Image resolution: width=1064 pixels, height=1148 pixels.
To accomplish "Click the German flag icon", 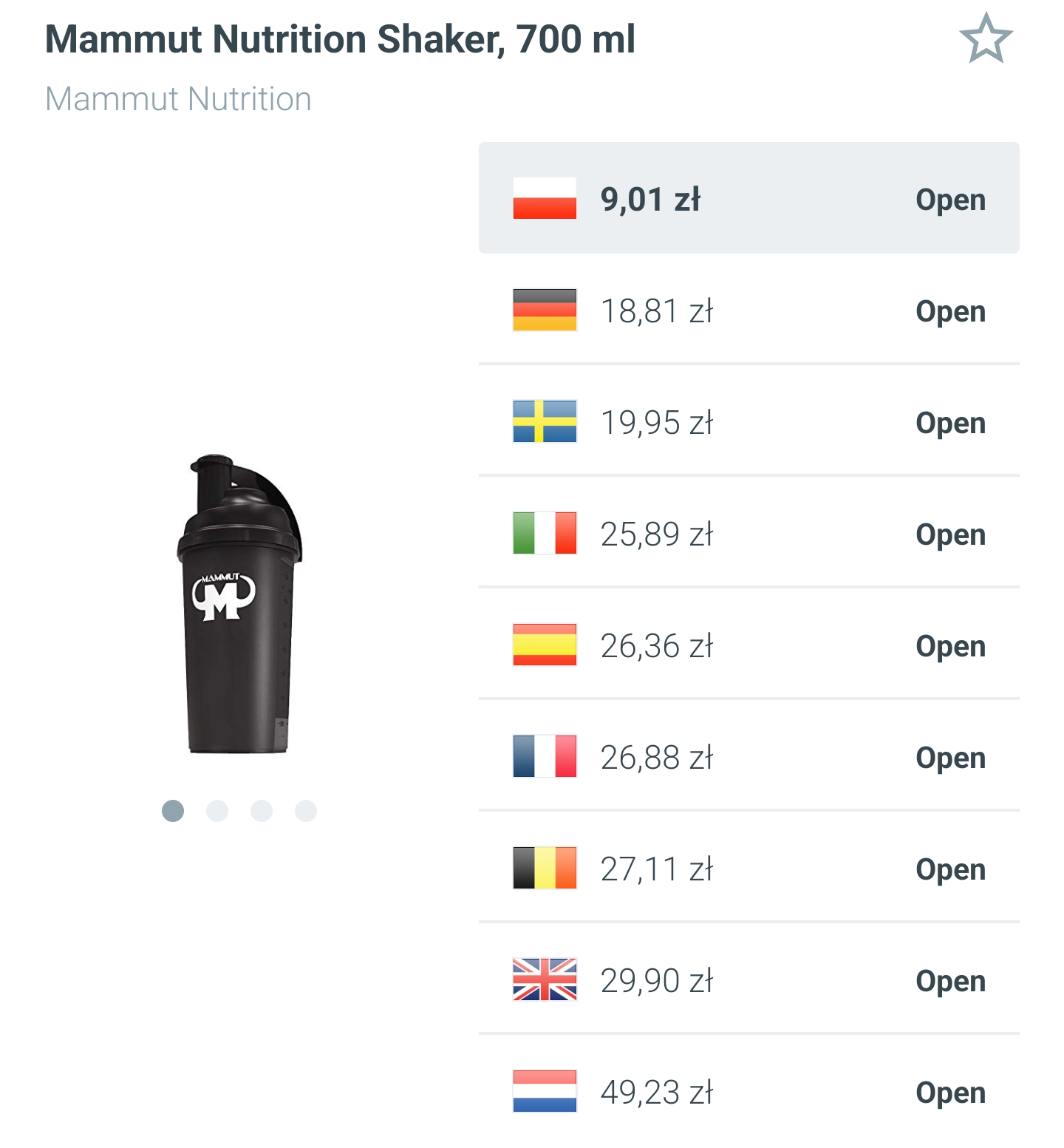I will click(x=545, y=311).
